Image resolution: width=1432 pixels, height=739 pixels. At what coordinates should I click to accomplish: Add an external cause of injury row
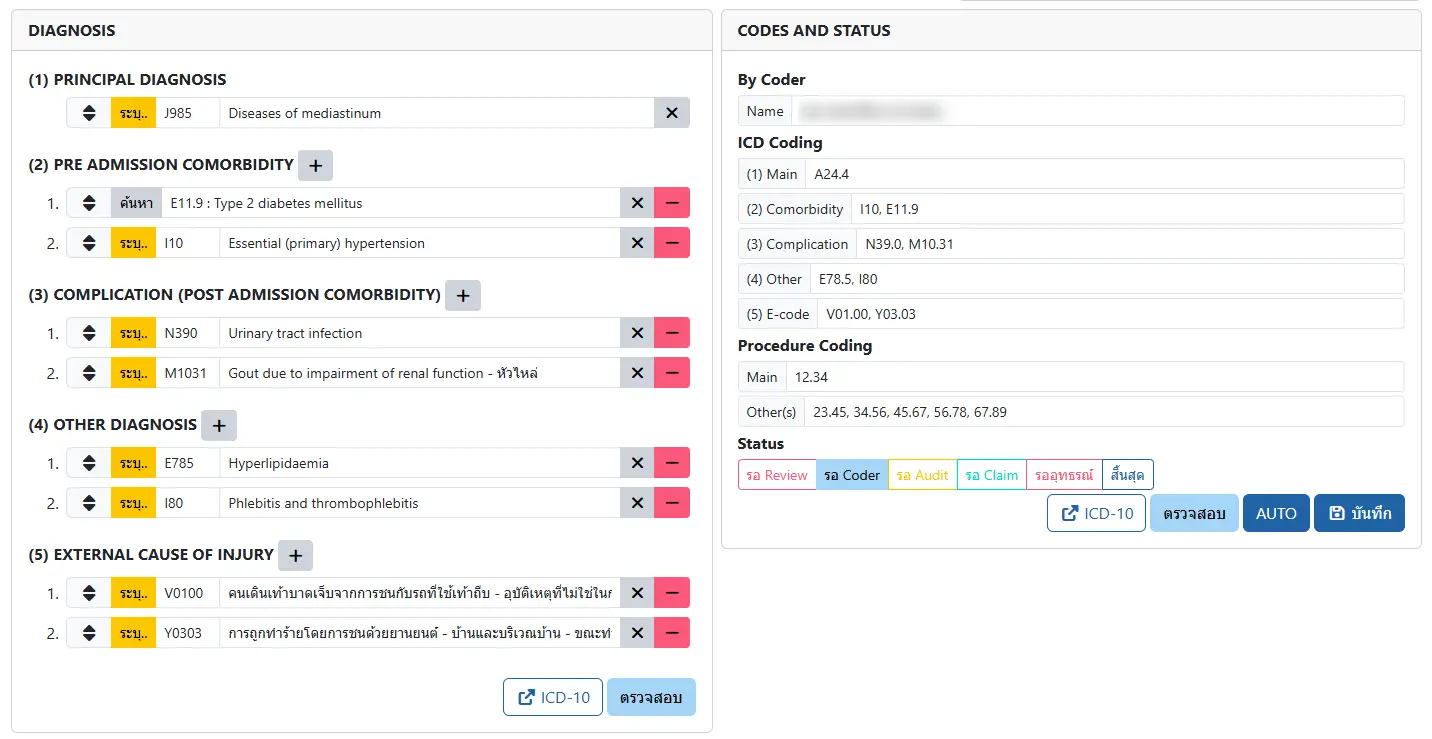(295, 555)
